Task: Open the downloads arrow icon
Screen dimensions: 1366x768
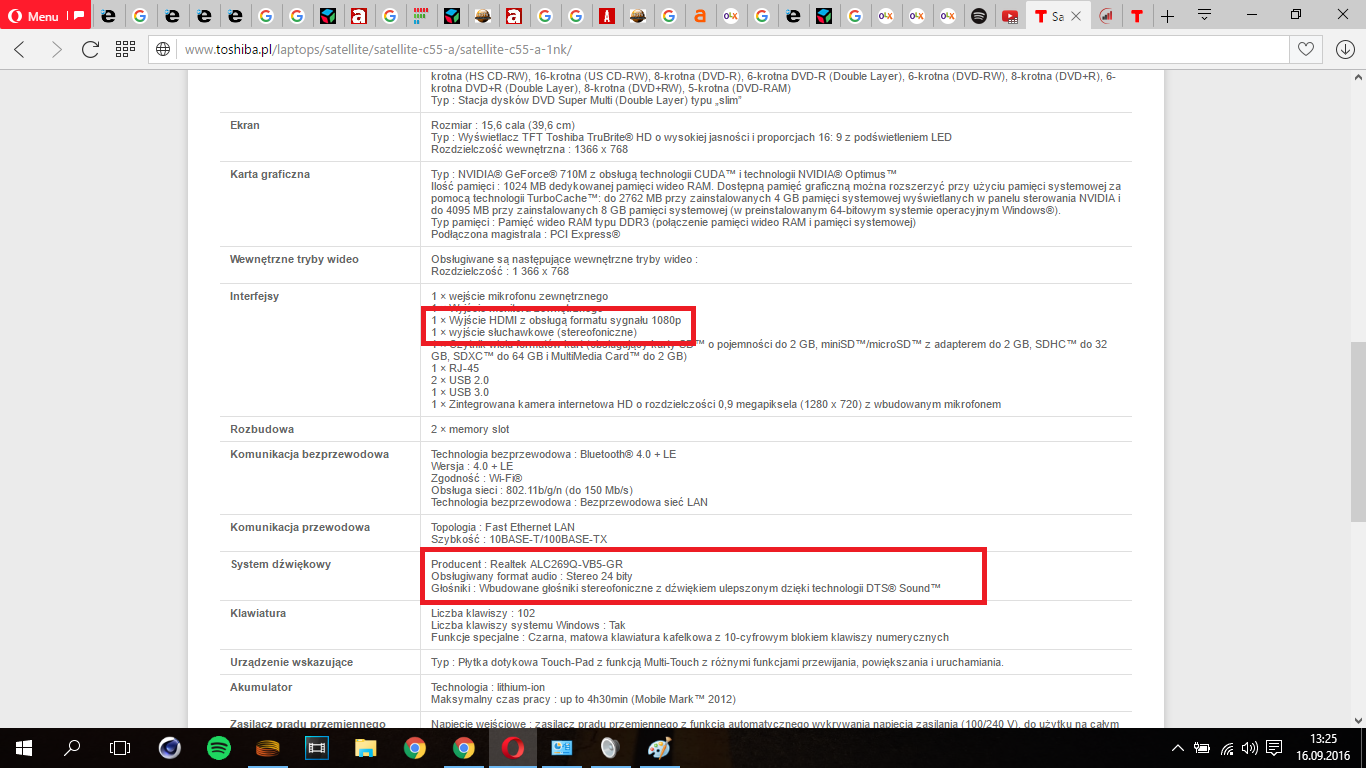Action: coord(1345,49)
